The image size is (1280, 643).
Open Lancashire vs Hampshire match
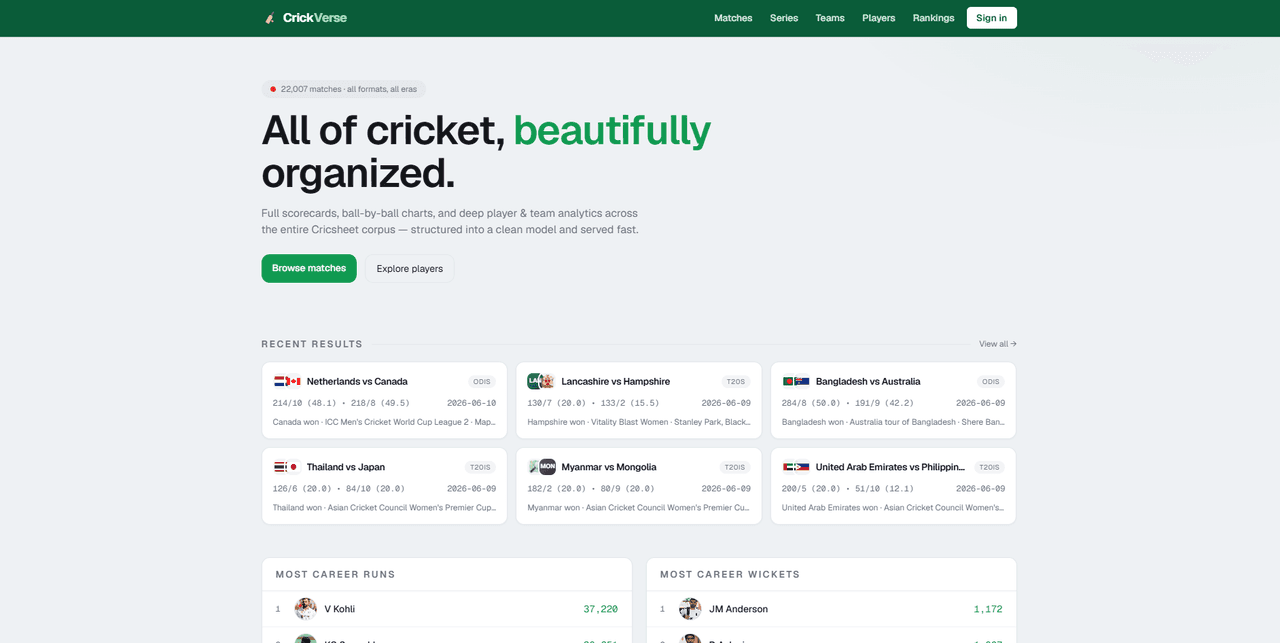click(639, 400)
